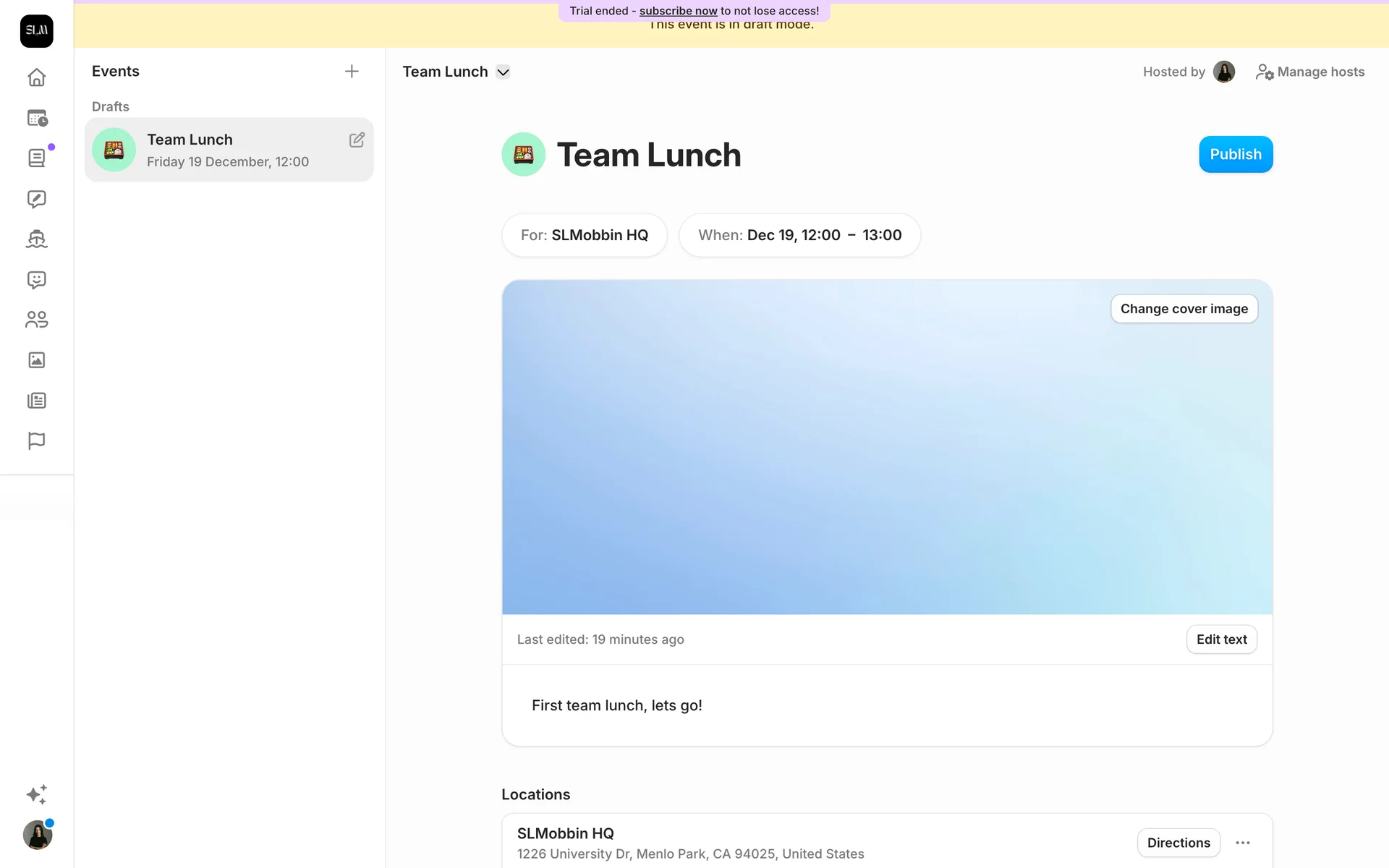Open the When date and time picker
Screen dimensions: 1389x868
click(799, 235)
